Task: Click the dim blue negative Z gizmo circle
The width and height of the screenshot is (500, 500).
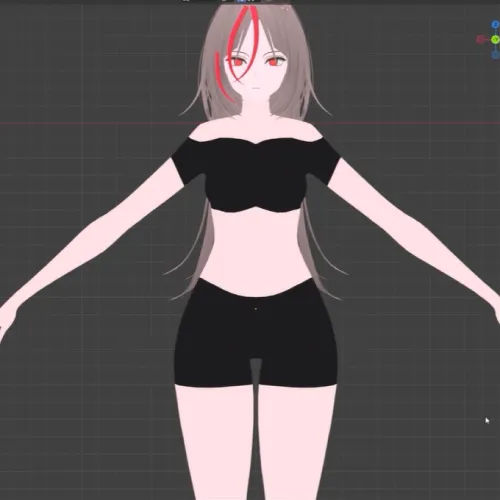Action: (x=496, y=54)
